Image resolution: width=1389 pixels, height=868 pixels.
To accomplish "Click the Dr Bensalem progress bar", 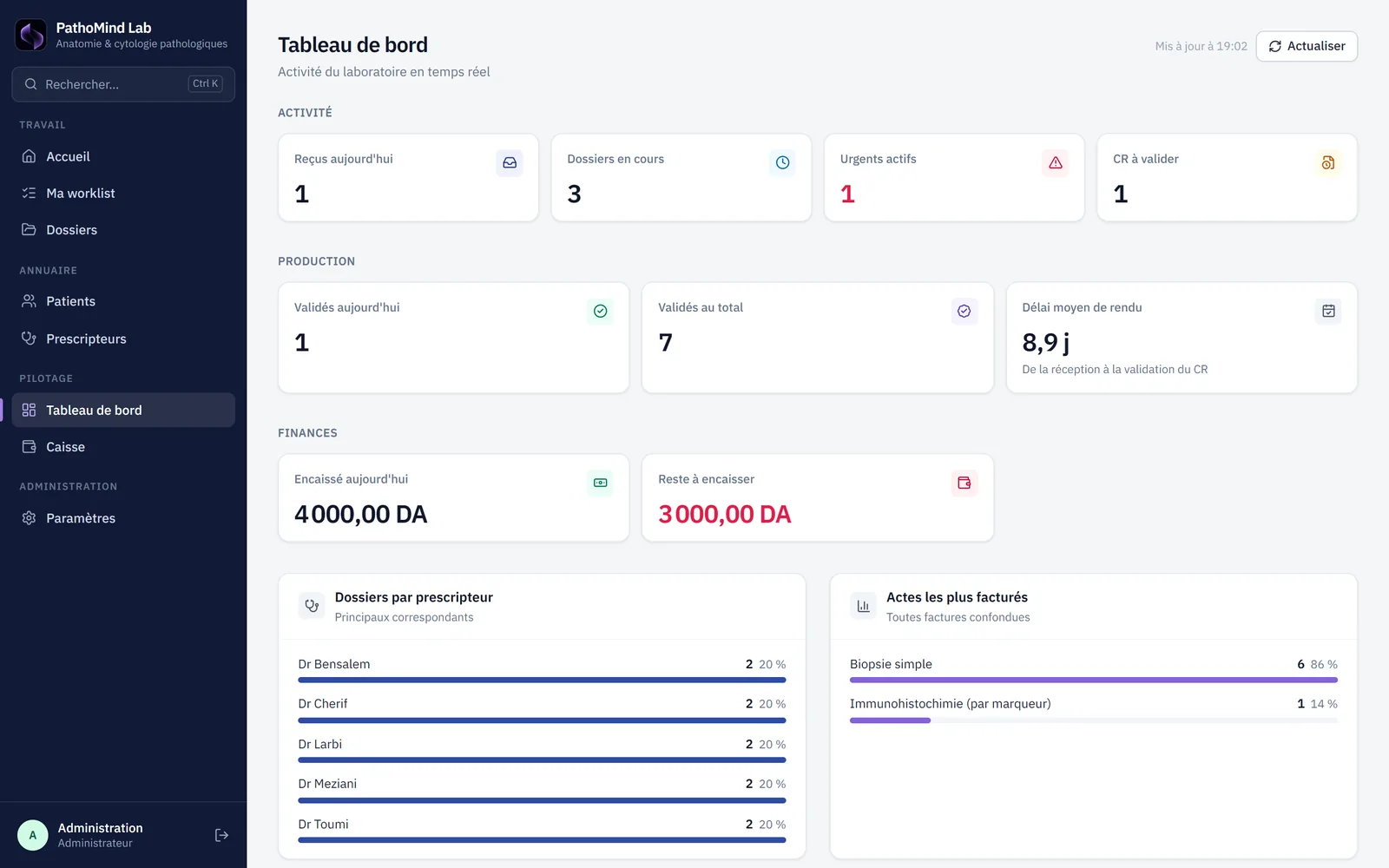I will (542, 680).
